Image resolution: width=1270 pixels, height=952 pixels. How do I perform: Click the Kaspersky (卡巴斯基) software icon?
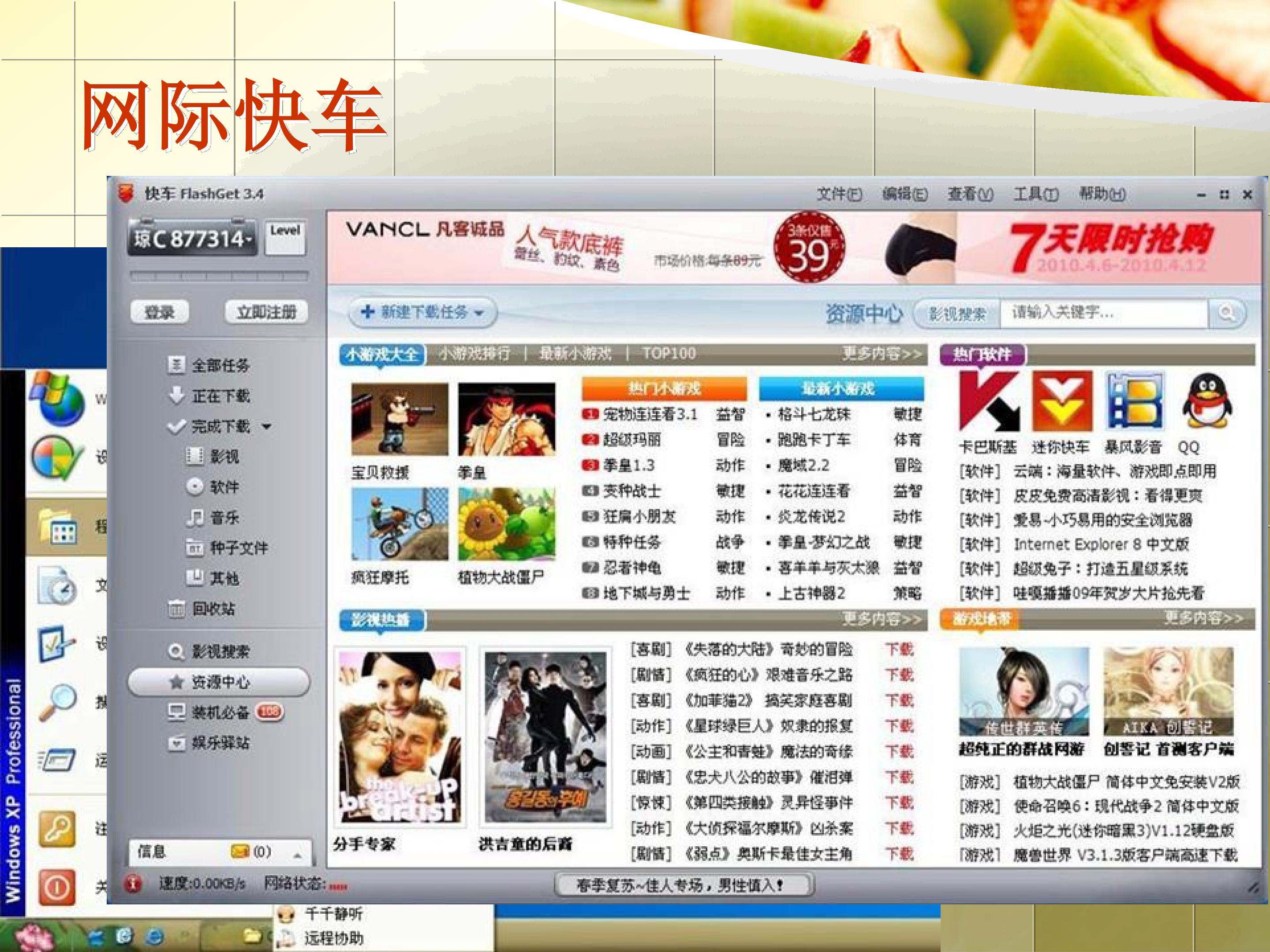[989, 401]
